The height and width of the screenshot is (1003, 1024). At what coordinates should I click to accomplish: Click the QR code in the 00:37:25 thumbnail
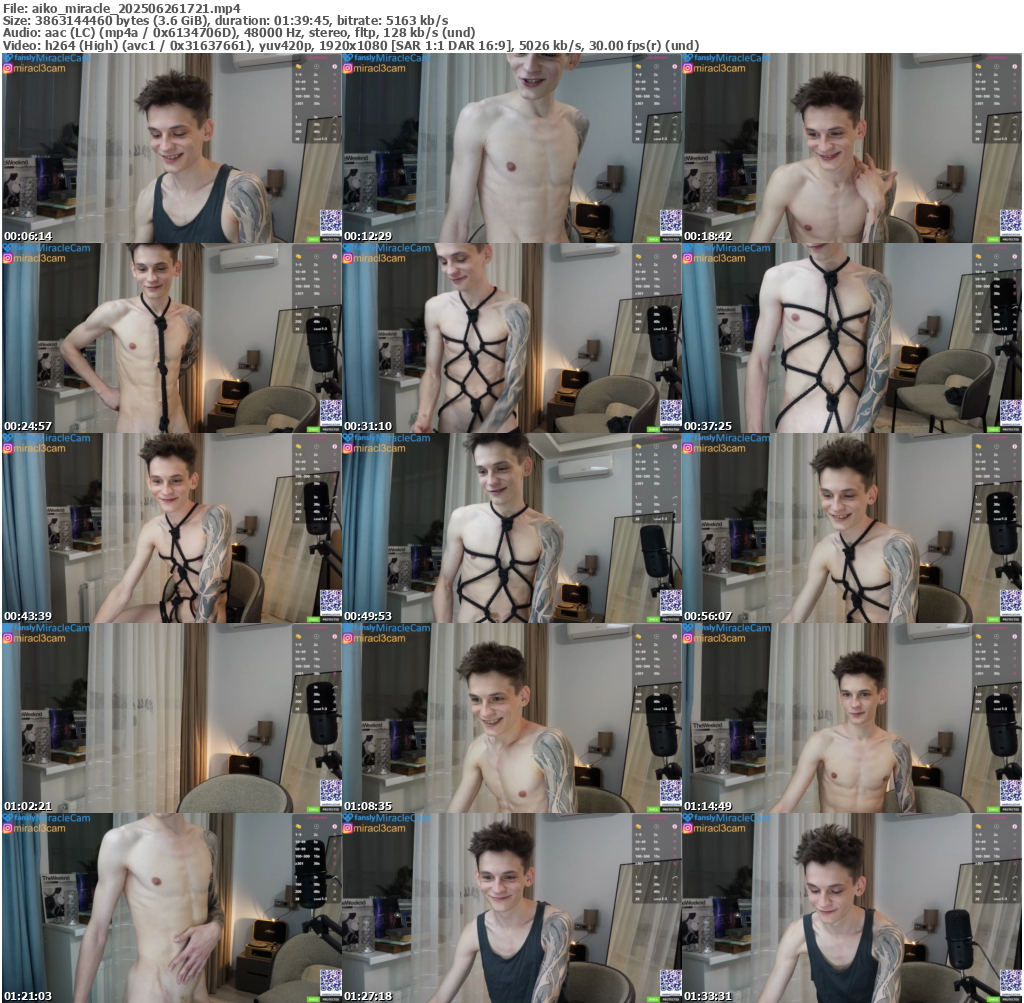[x=1010, y=411]
